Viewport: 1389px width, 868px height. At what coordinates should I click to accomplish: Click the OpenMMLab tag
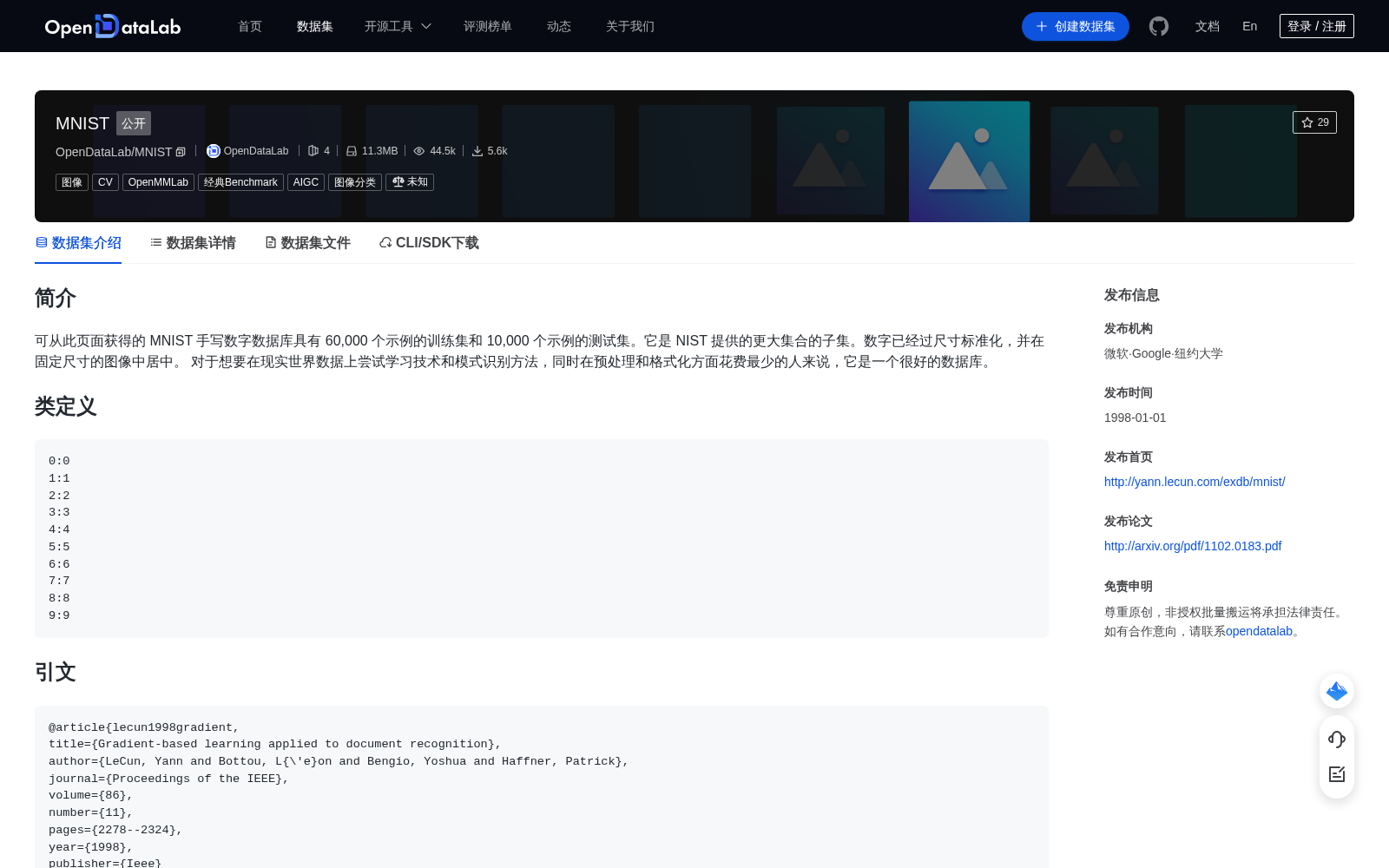point(158,182)
